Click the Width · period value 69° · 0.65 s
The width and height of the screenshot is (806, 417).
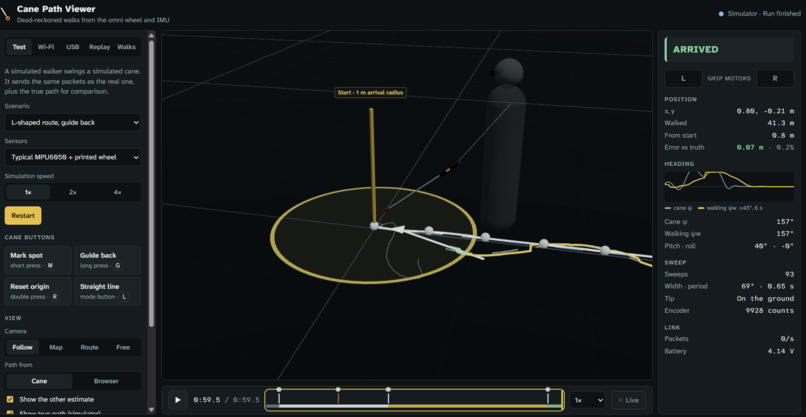tap(770, 286)
